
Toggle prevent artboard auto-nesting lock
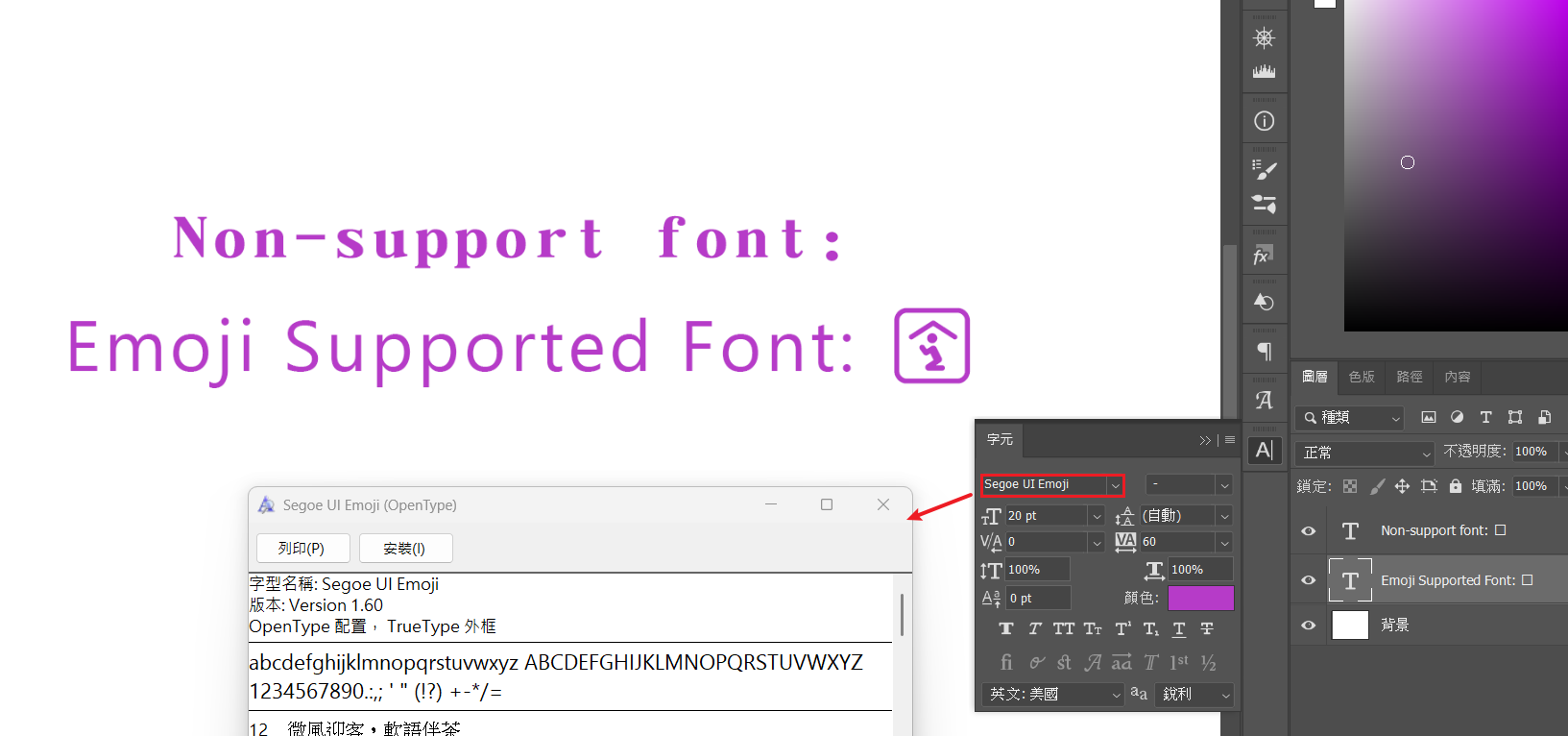pyautogui.click(x=1429, y=486)
